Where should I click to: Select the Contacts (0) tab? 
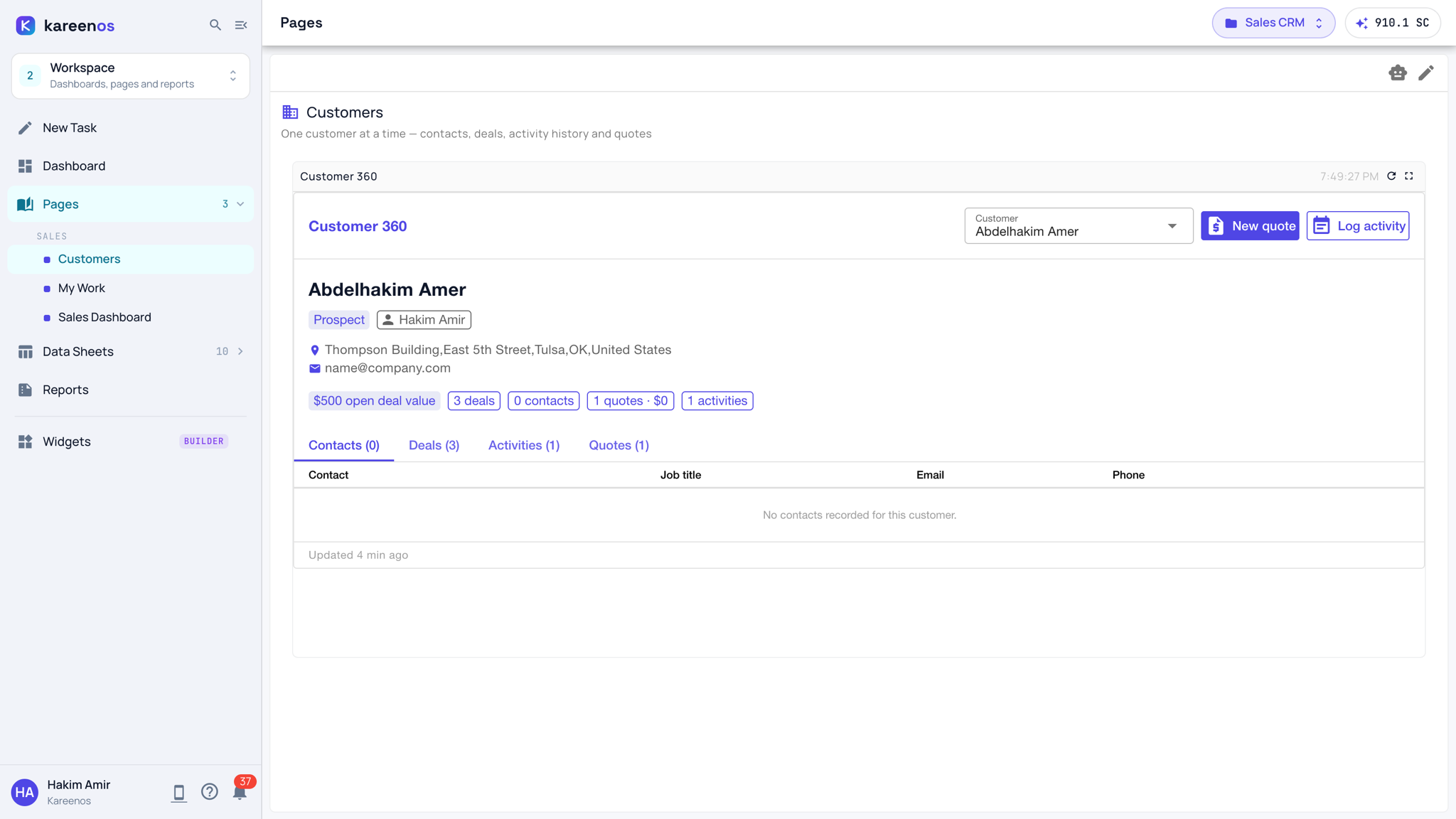344,445
